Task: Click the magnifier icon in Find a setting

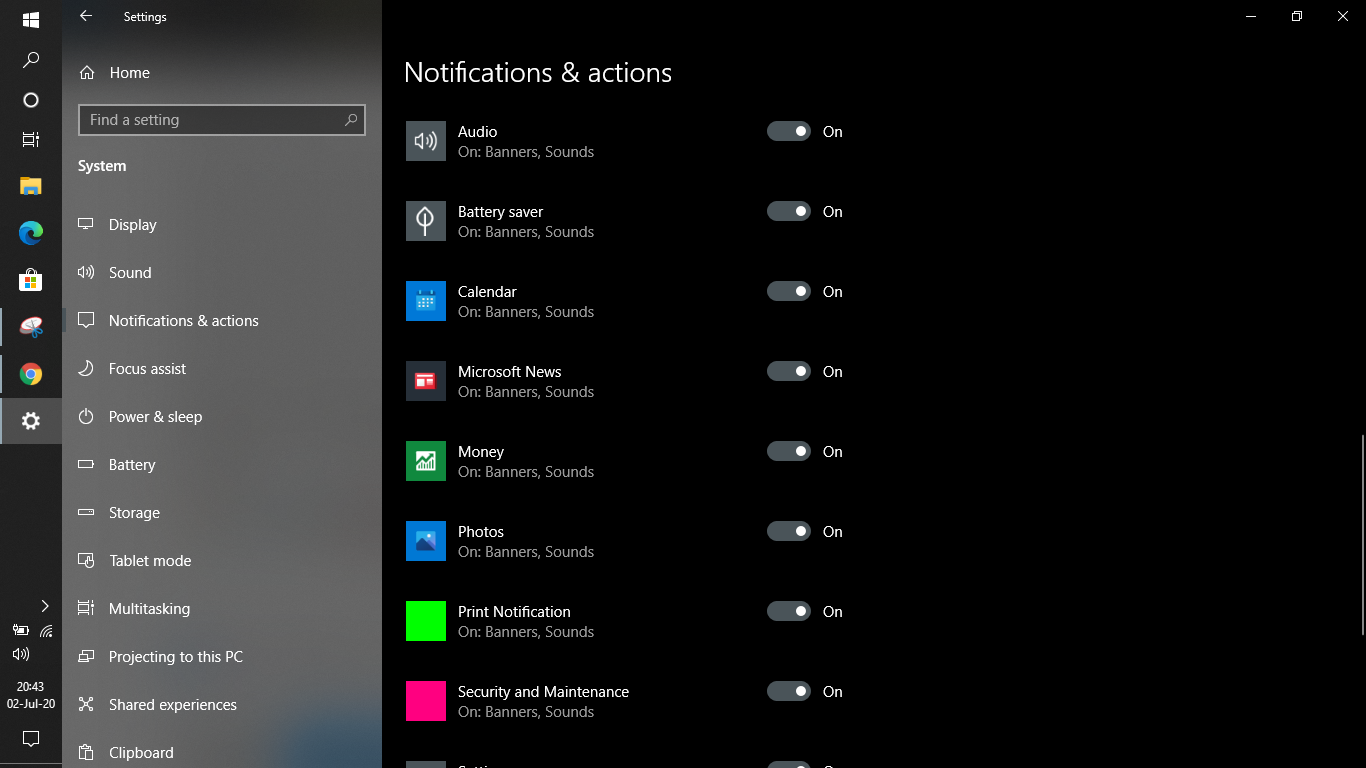Action: click(x=351, y=120)
